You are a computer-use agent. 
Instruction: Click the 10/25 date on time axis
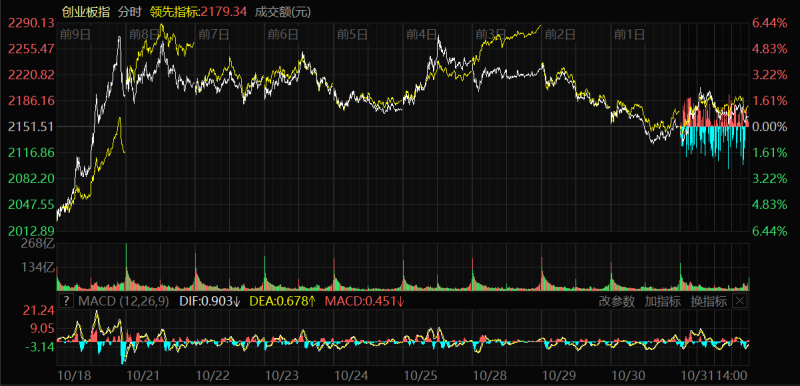click(420, 376)
